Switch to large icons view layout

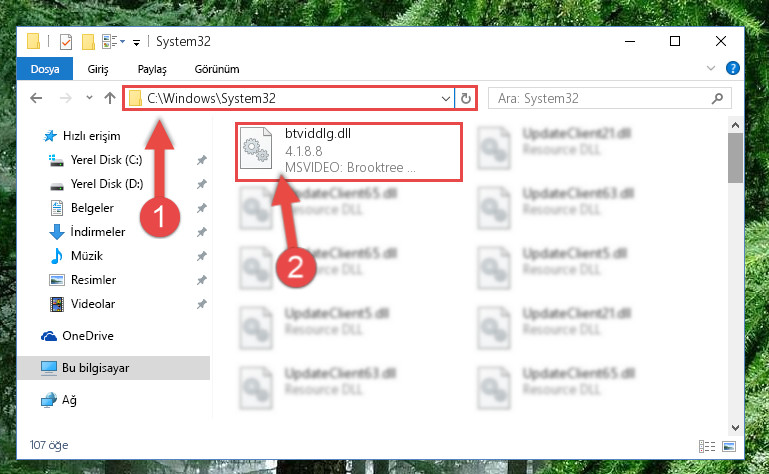pyautogui.click(x=729, y=446)
